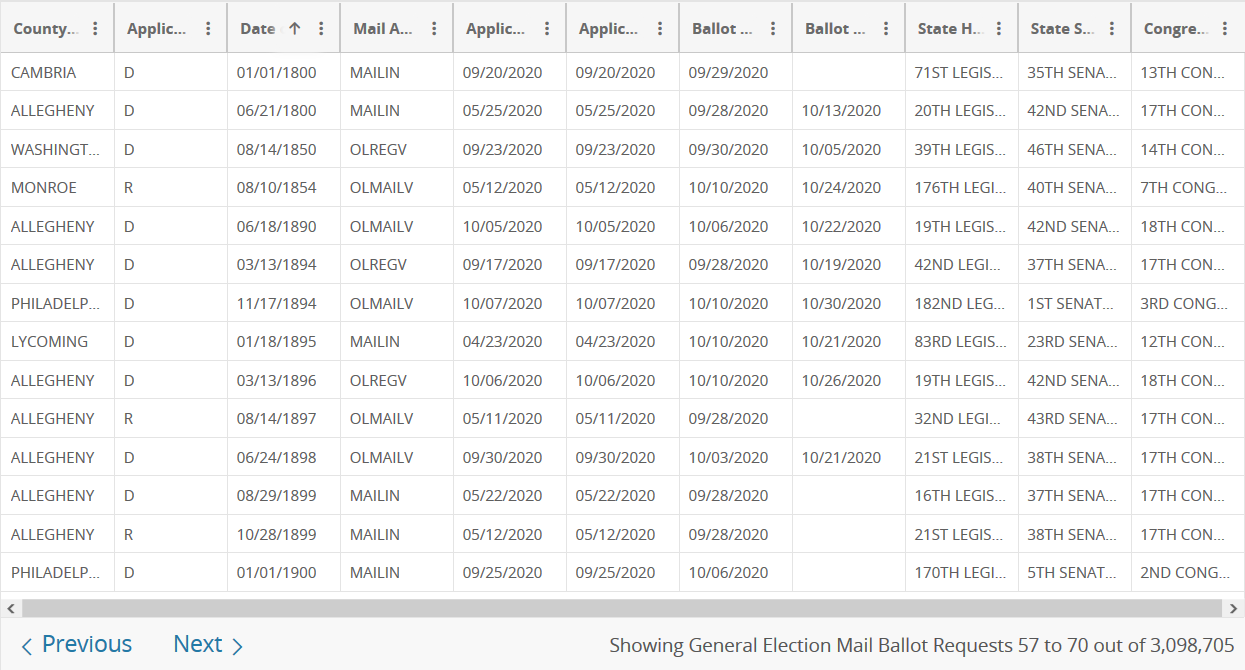Open the State S... column options menu

pyautogui.click(x=1112, y=29)
